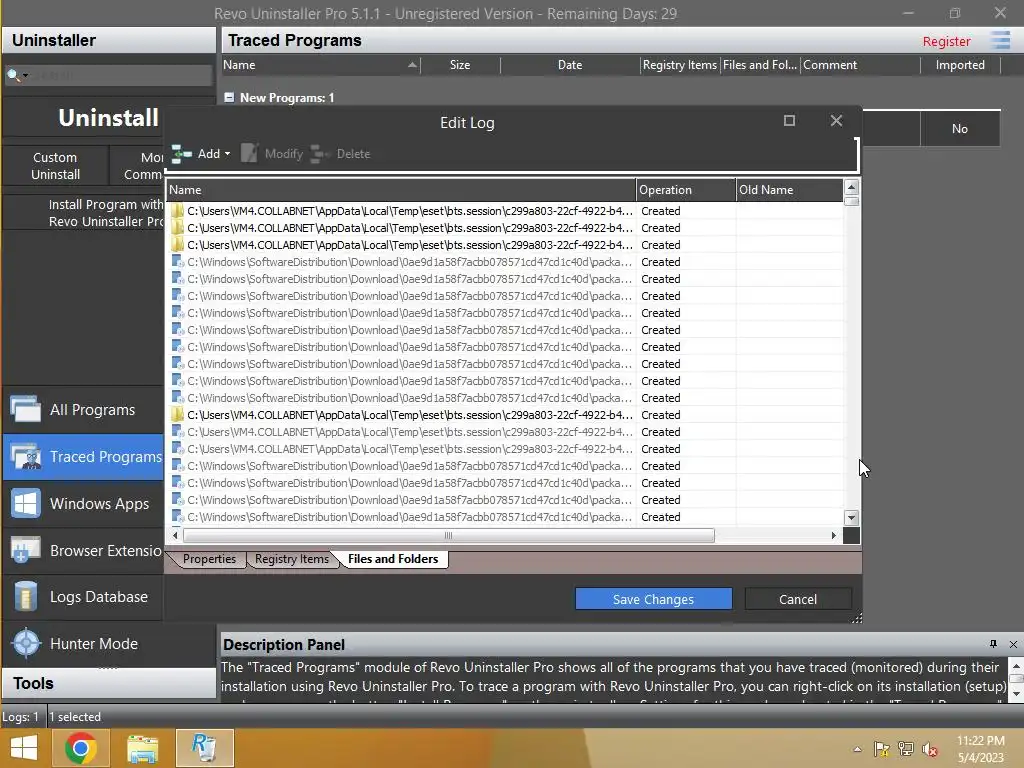Screen dimensions: 1024x768
Task: Click the horizontal scrollbar left arrow
Action: [x=174, y=536]
